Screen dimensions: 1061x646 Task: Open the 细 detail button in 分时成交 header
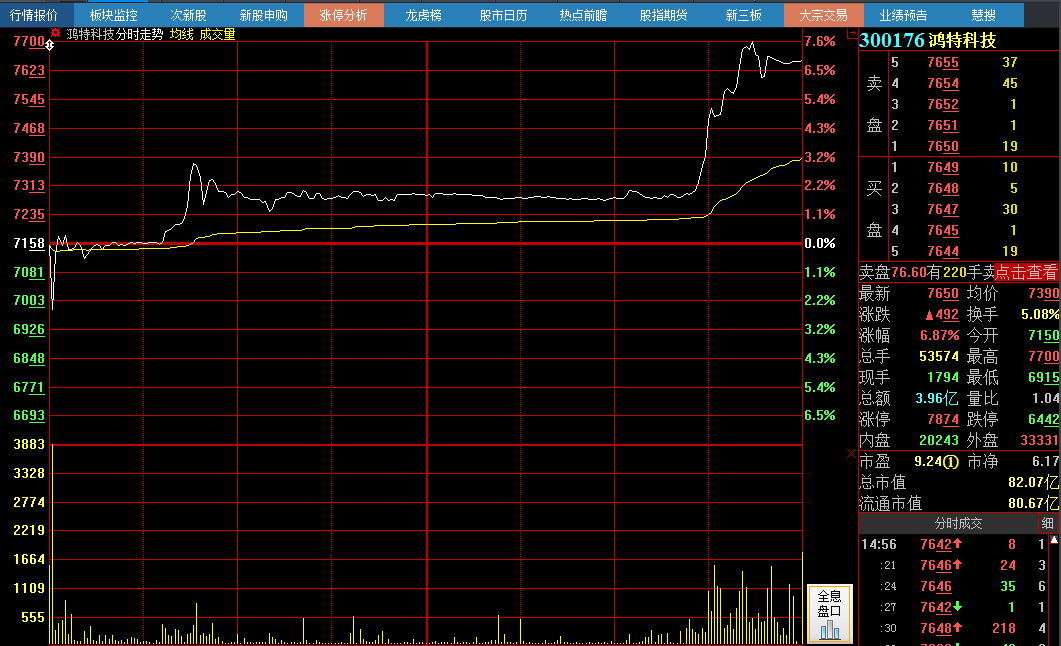click(x=1047, y=524)
